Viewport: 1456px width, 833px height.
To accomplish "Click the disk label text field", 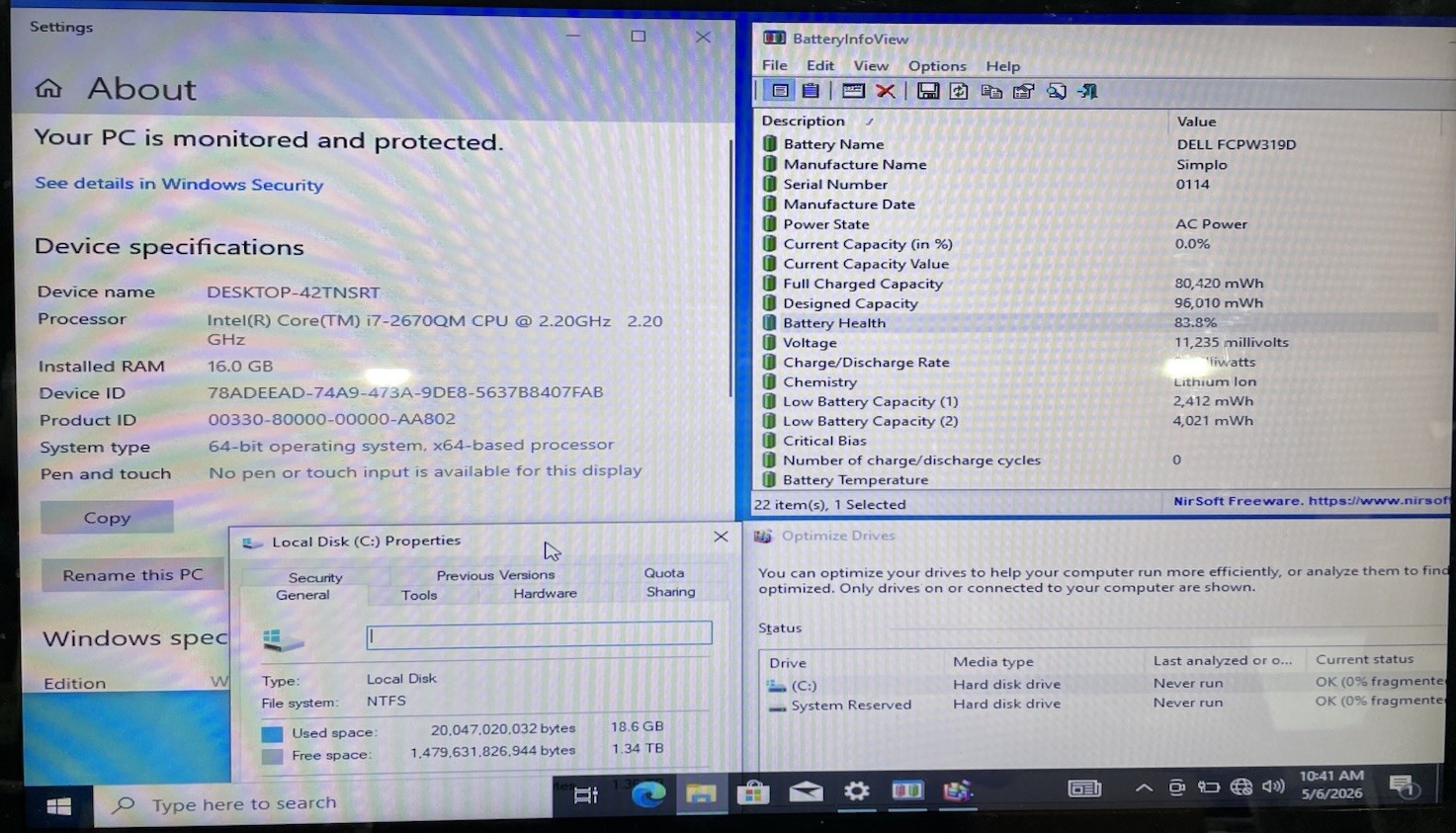I will (x=539, y=633).
